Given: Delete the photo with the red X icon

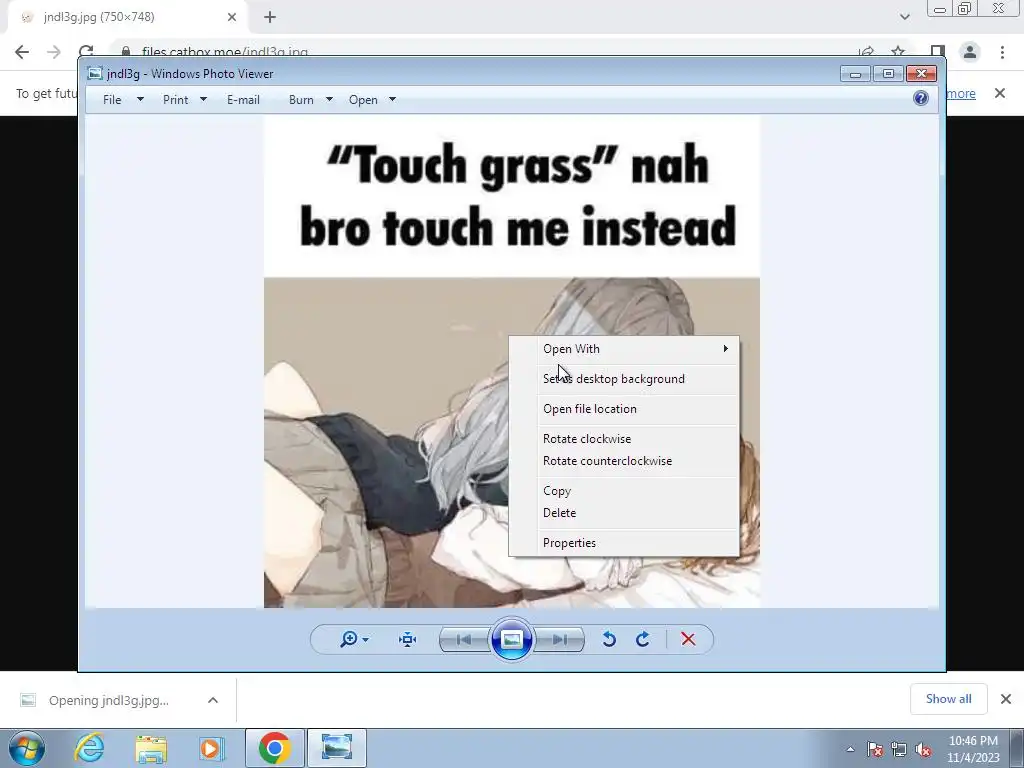Looking at the screenshot, I should (688, 639).
